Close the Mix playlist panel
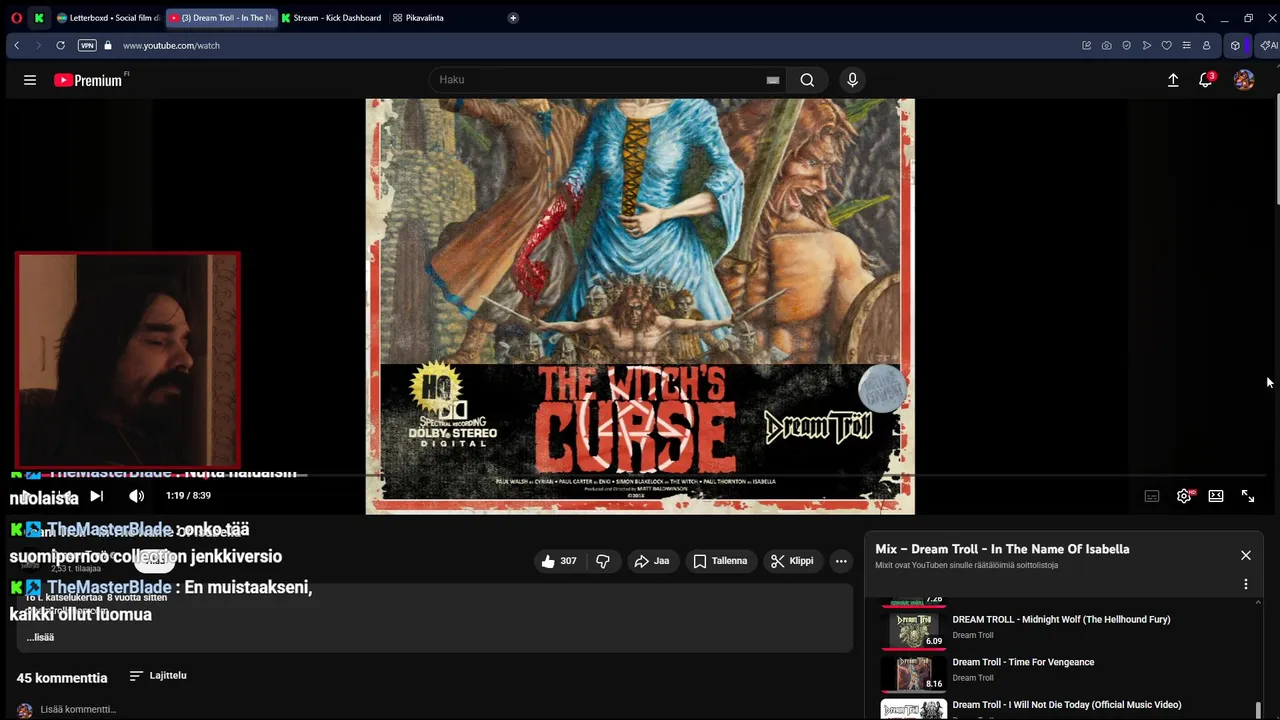 [x=1246, y=555]
